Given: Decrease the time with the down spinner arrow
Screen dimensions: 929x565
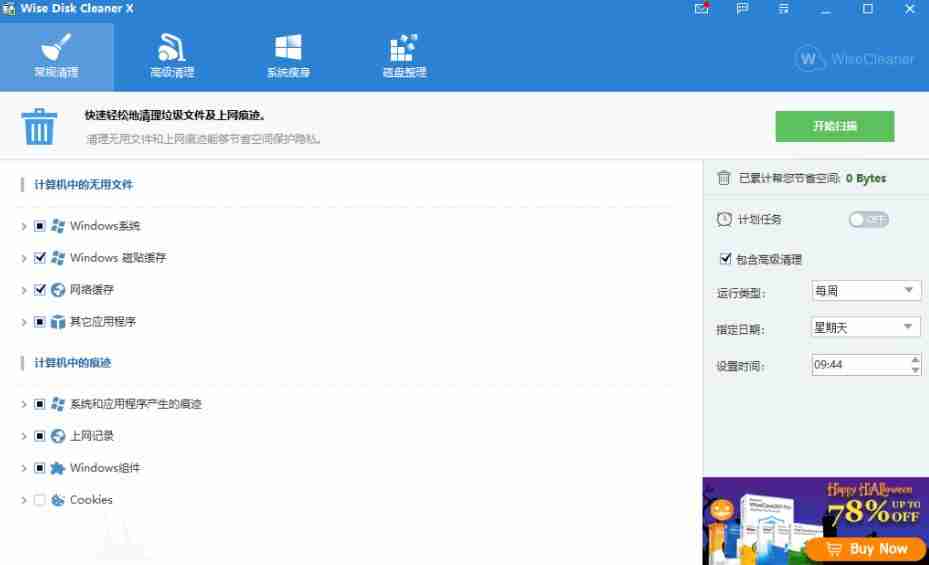Looking at the screenshot, I should pyautogui.click(x=915, y=370).
